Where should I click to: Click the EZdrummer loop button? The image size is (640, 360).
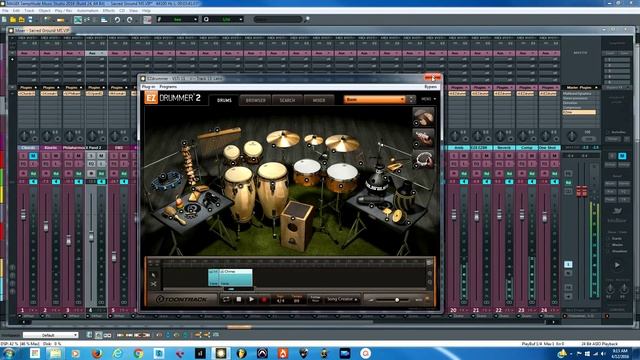(x=226, y=299)
